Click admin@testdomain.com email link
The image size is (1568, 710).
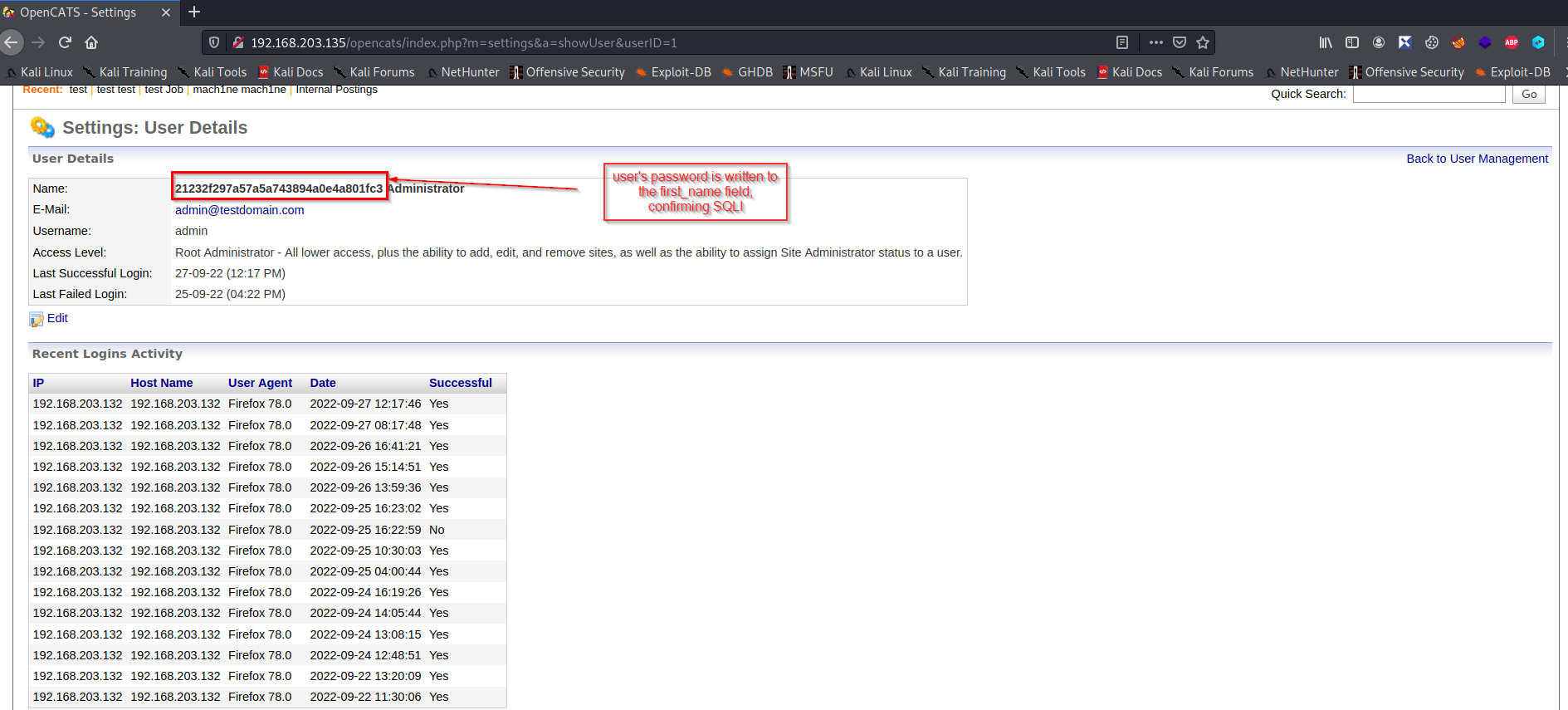(x=239, y=210)
